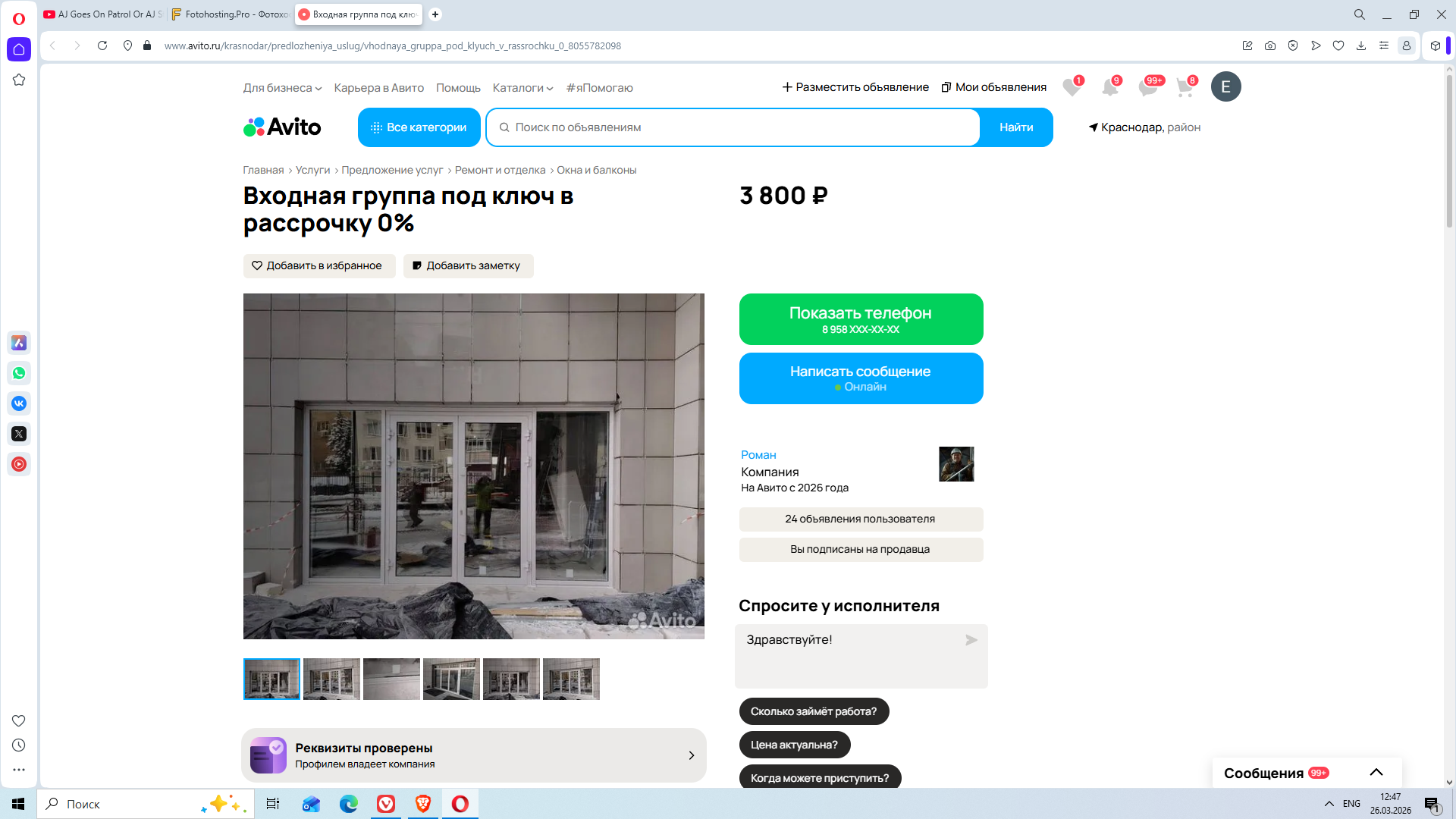Image resolution: width=1456 pixels, height=819 pixels.
Task: Click the header messages chat bubble icon
Action: point(1147,88)
